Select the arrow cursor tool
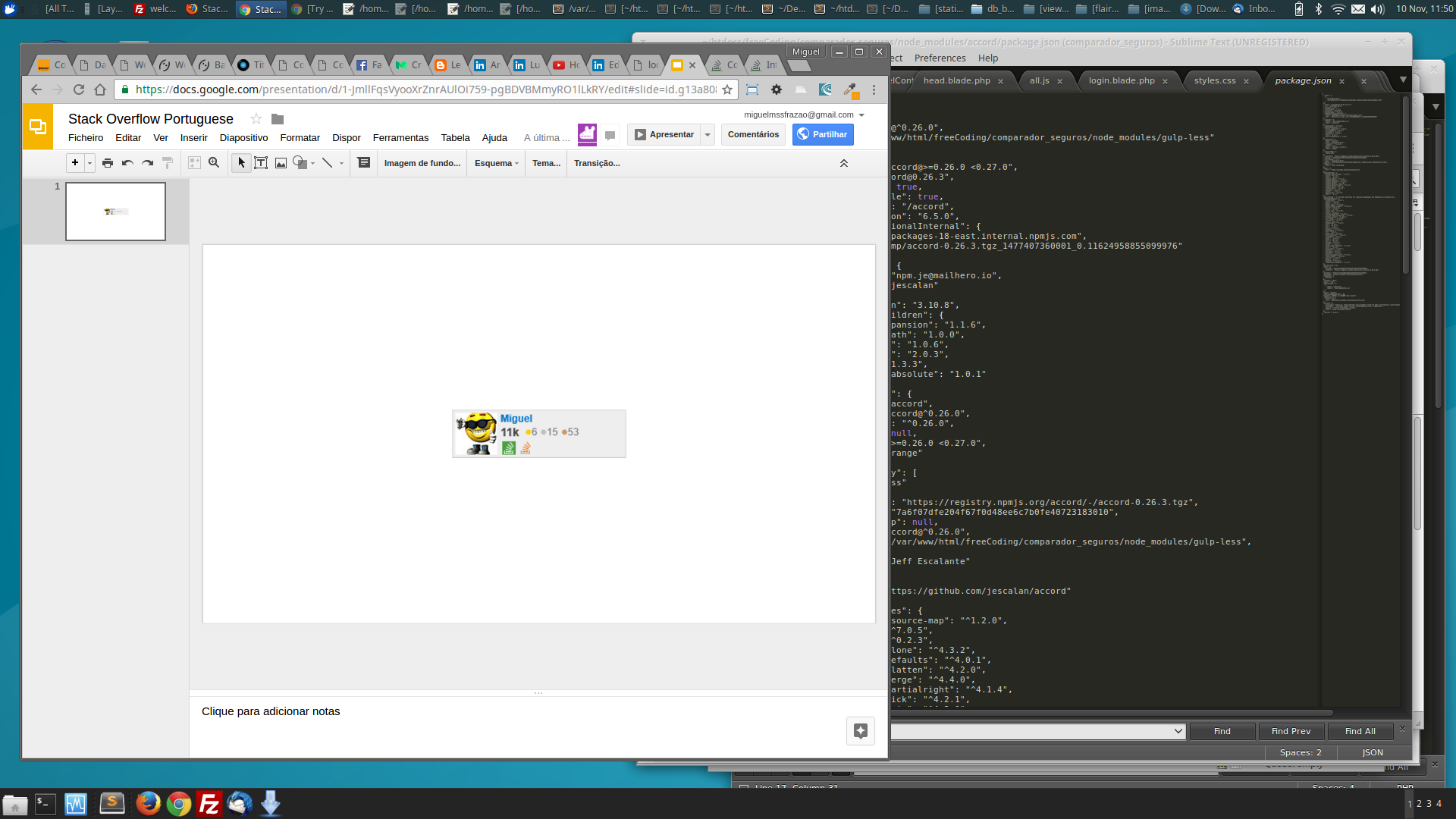1456x819 pixels. coord(241,163)
